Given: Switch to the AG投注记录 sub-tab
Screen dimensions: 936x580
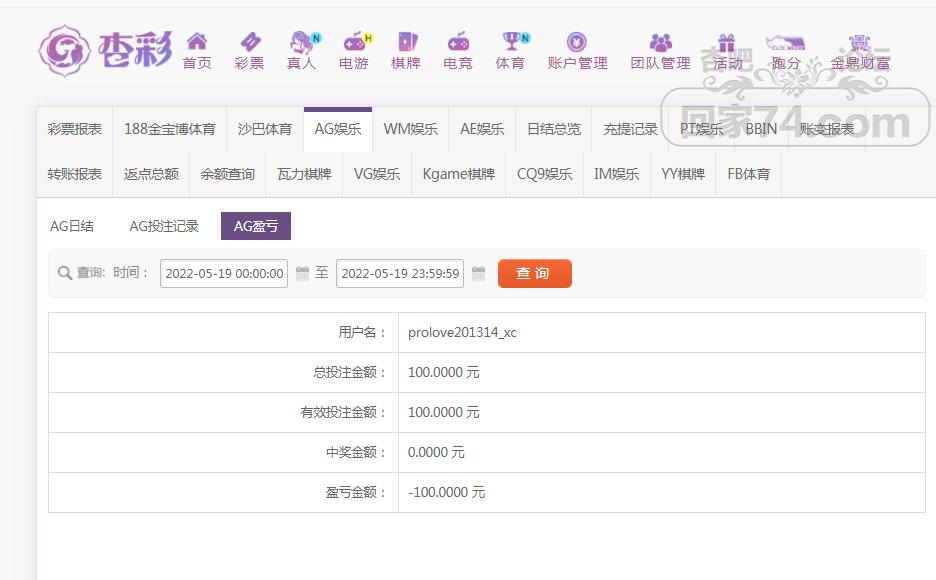Looking at the screenshot, I should pyautogui.click(x=164, y=226).
